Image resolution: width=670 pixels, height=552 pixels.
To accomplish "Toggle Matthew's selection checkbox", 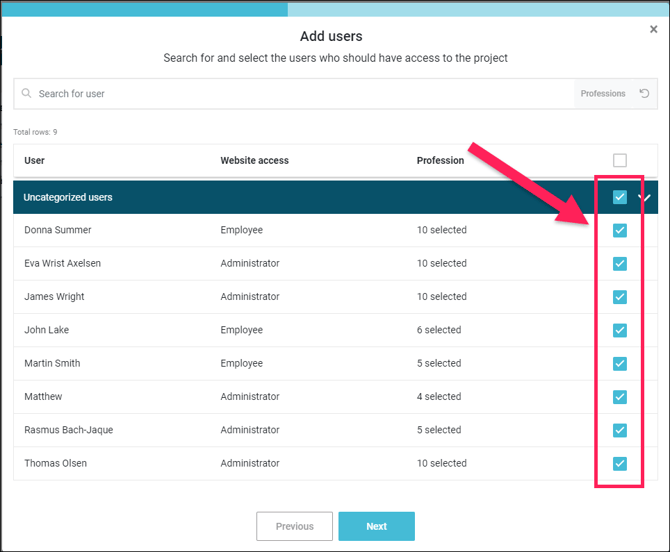I will tap(620, 397).
